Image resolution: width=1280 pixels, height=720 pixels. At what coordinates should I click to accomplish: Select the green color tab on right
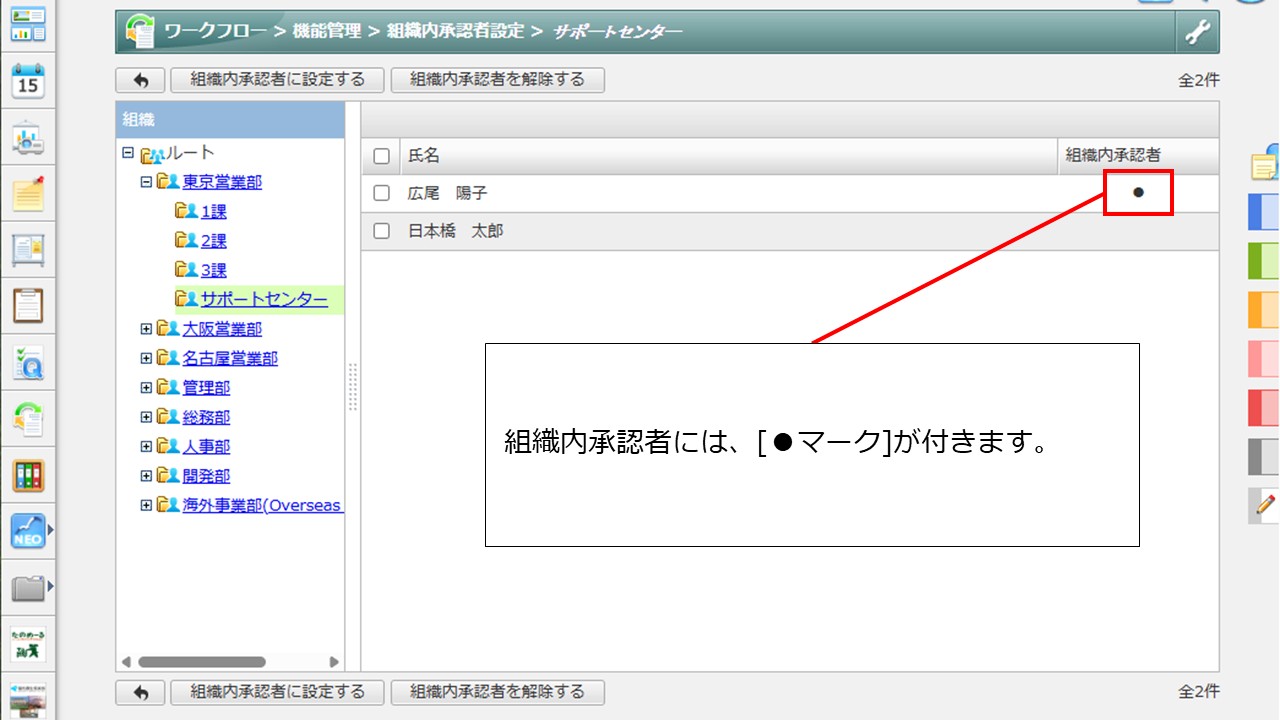pyautogui.click(x=1264, y=261)
